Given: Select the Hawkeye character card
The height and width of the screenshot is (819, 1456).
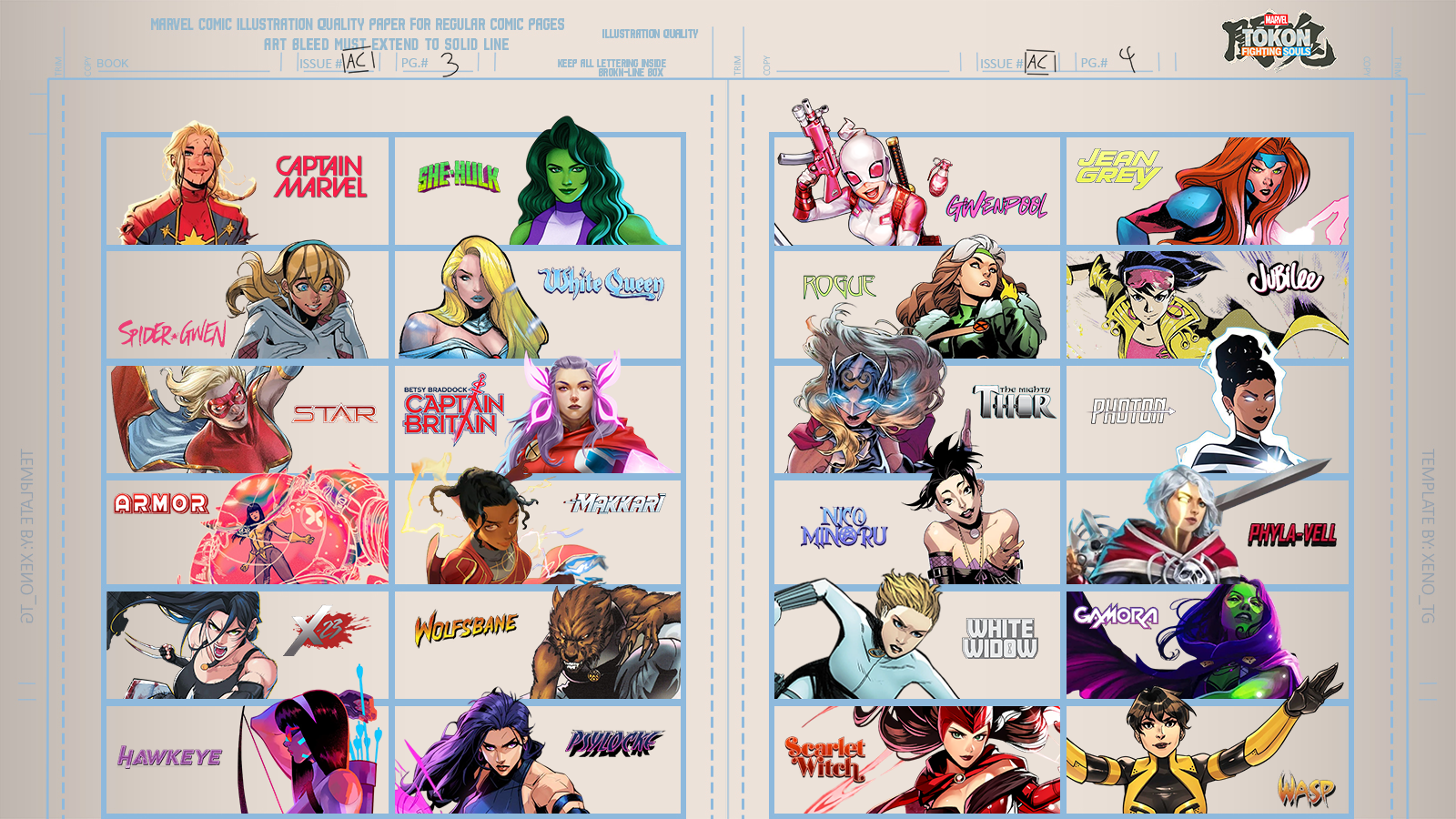Looking at the screenshot, I should [248, 760].
